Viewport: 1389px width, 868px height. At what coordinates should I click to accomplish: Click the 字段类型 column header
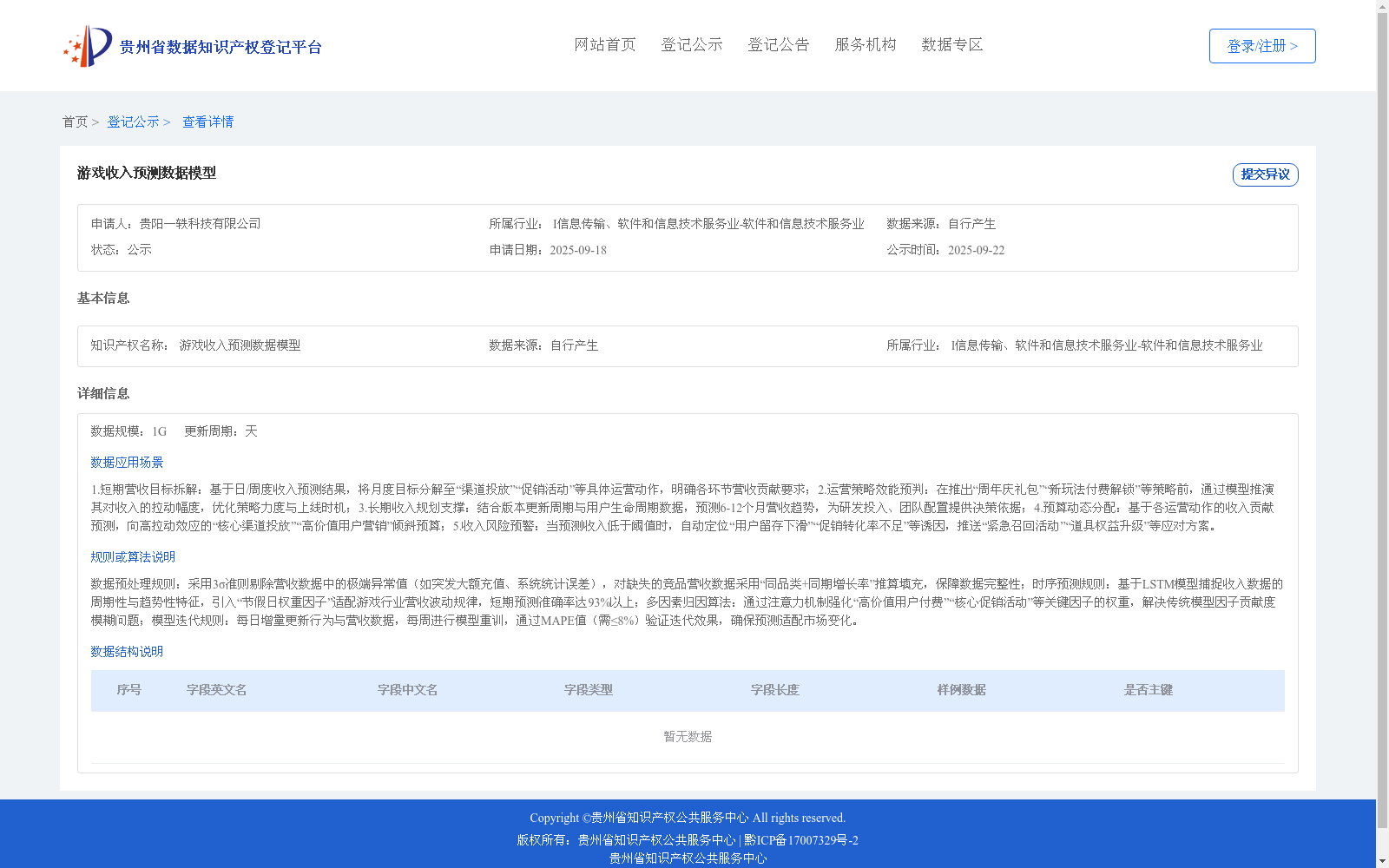[x=589, y=690]
